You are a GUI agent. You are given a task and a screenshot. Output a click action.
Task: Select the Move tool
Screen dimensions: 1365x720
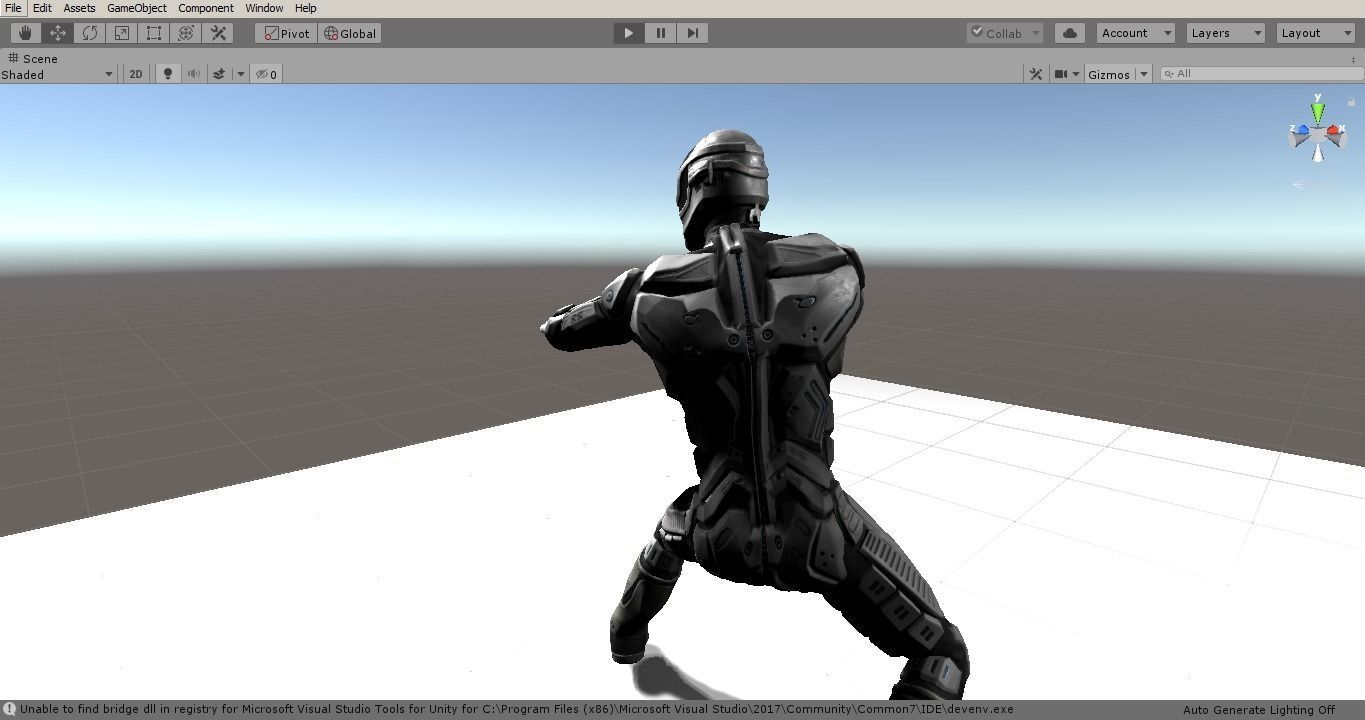pos(57,33)
